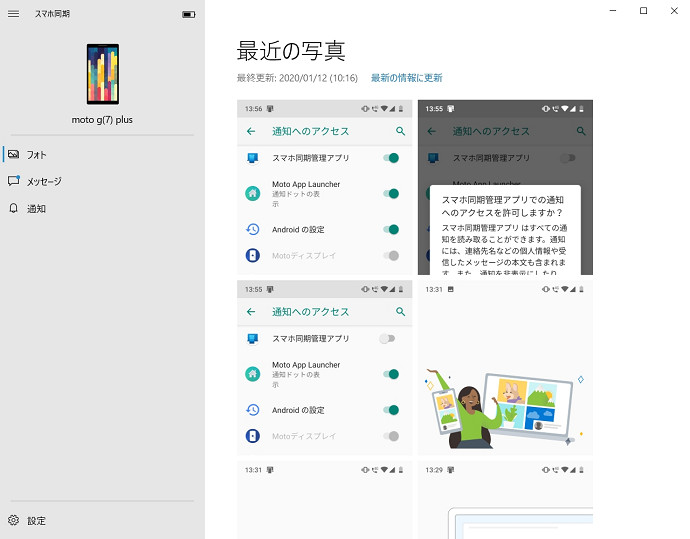This screenshot has height=539, width=690.
Task: Click the Motoディスプレイ icon in 13:55 light screenshot
Action: coord(253,436)
